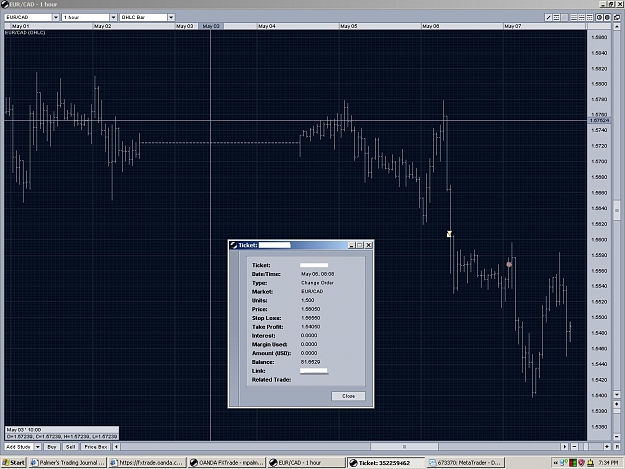625x469 pixels.
Task: Click the dashed-line style icon beside the line tool
Action: [x=556, y=17]
